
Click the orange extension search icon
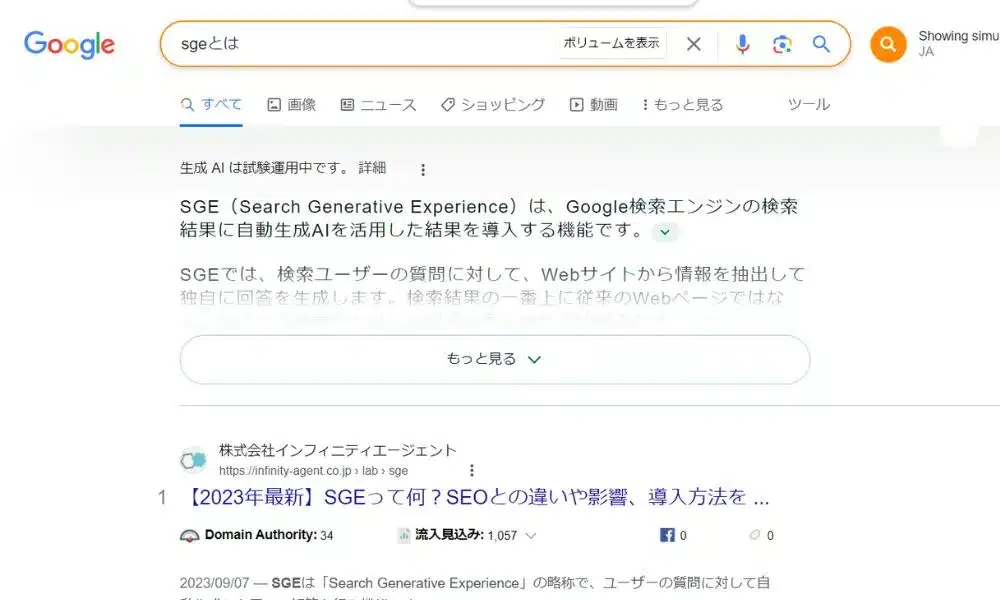[887, 44]
